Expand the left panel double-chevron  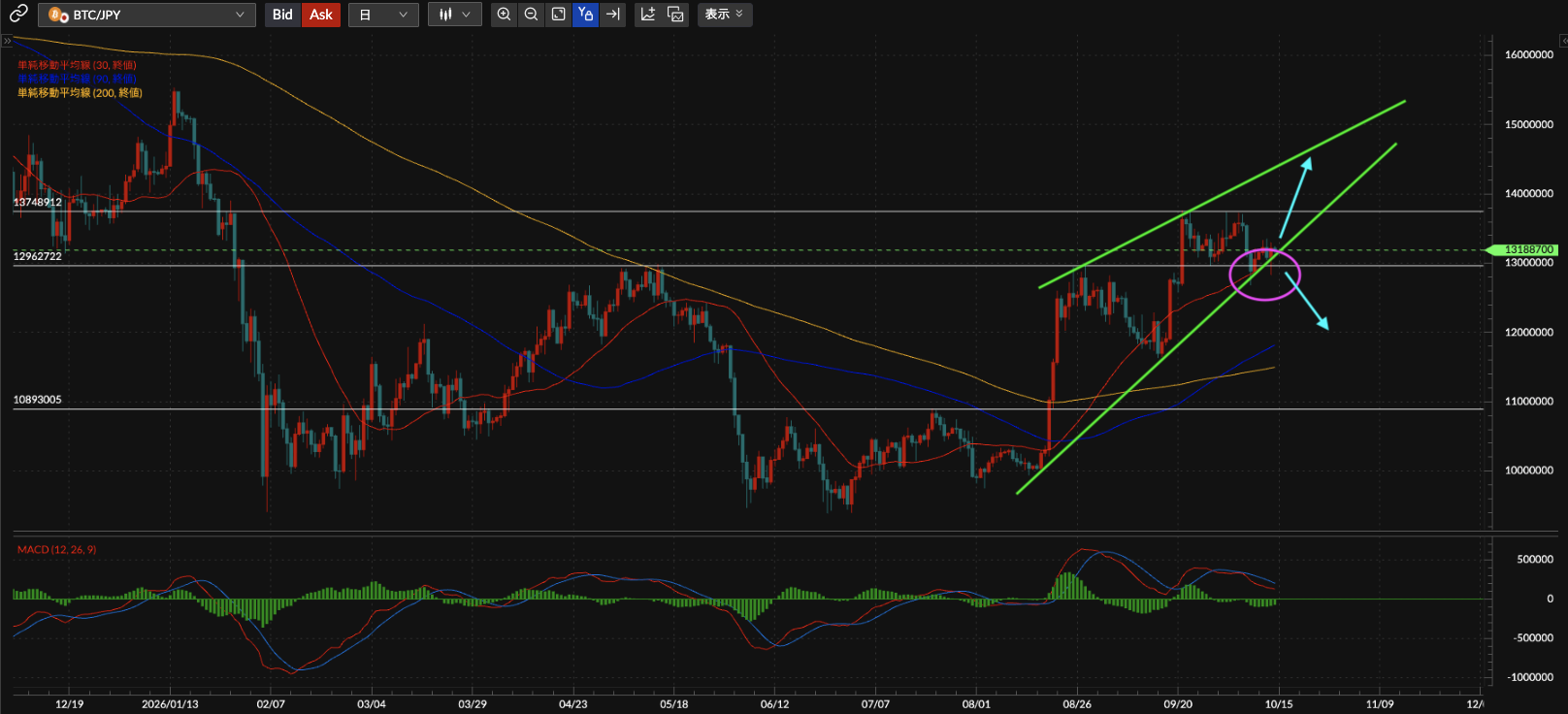[x=7, y=41]
